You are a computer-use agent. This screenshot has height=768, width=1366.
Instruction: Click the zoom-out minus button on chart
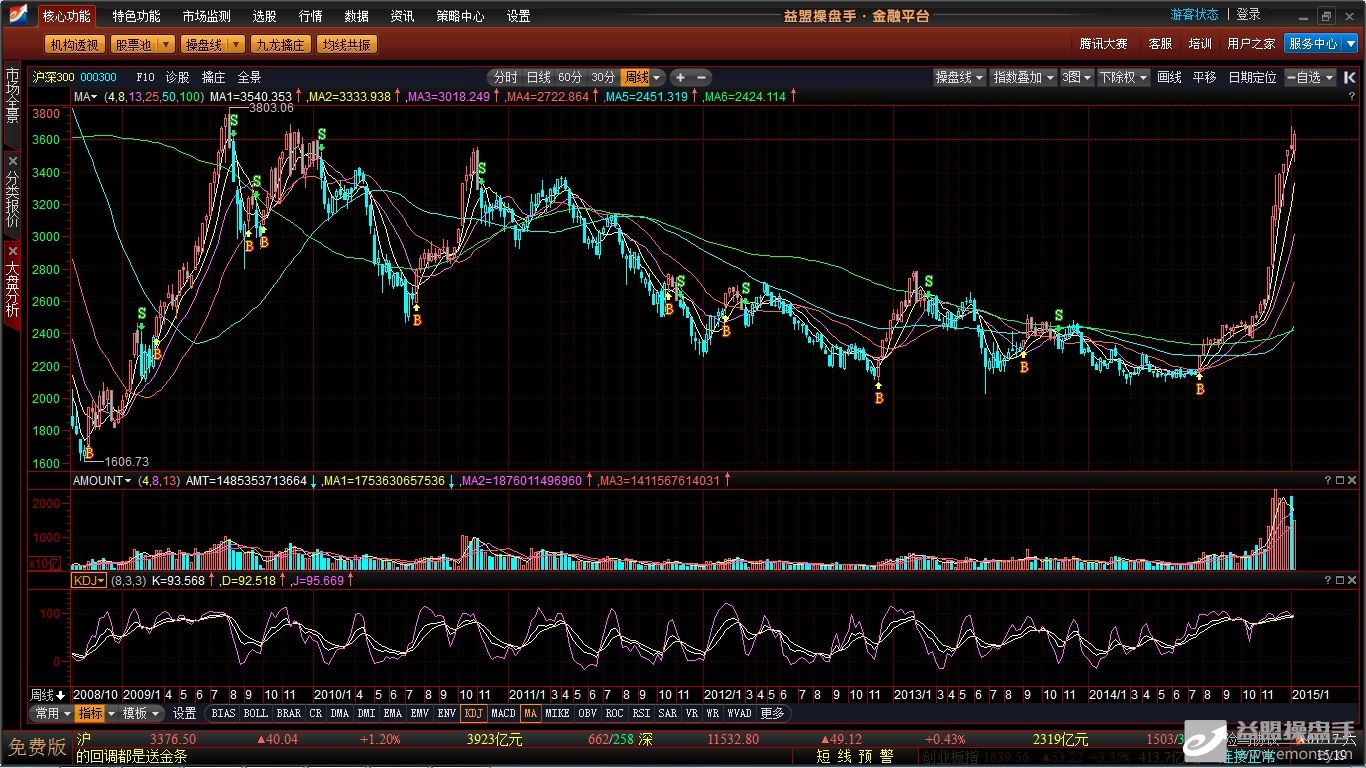click(702, 77)
